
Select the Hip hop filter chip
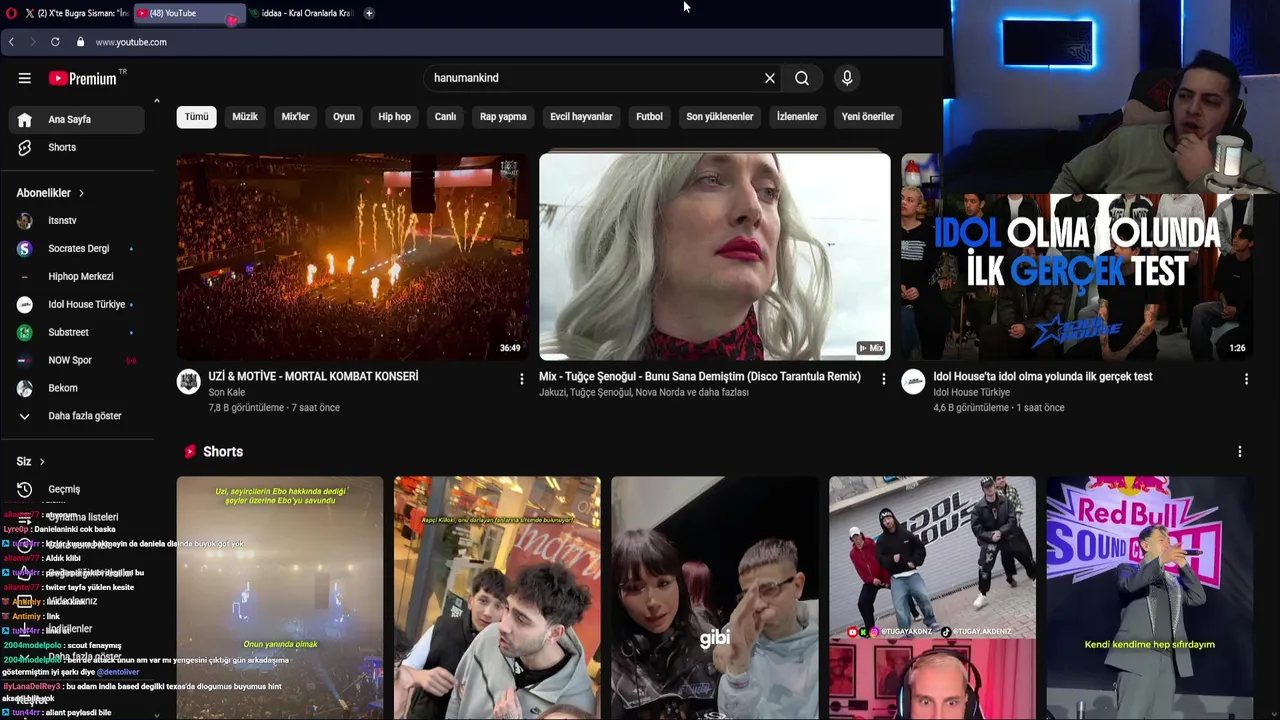394,117
